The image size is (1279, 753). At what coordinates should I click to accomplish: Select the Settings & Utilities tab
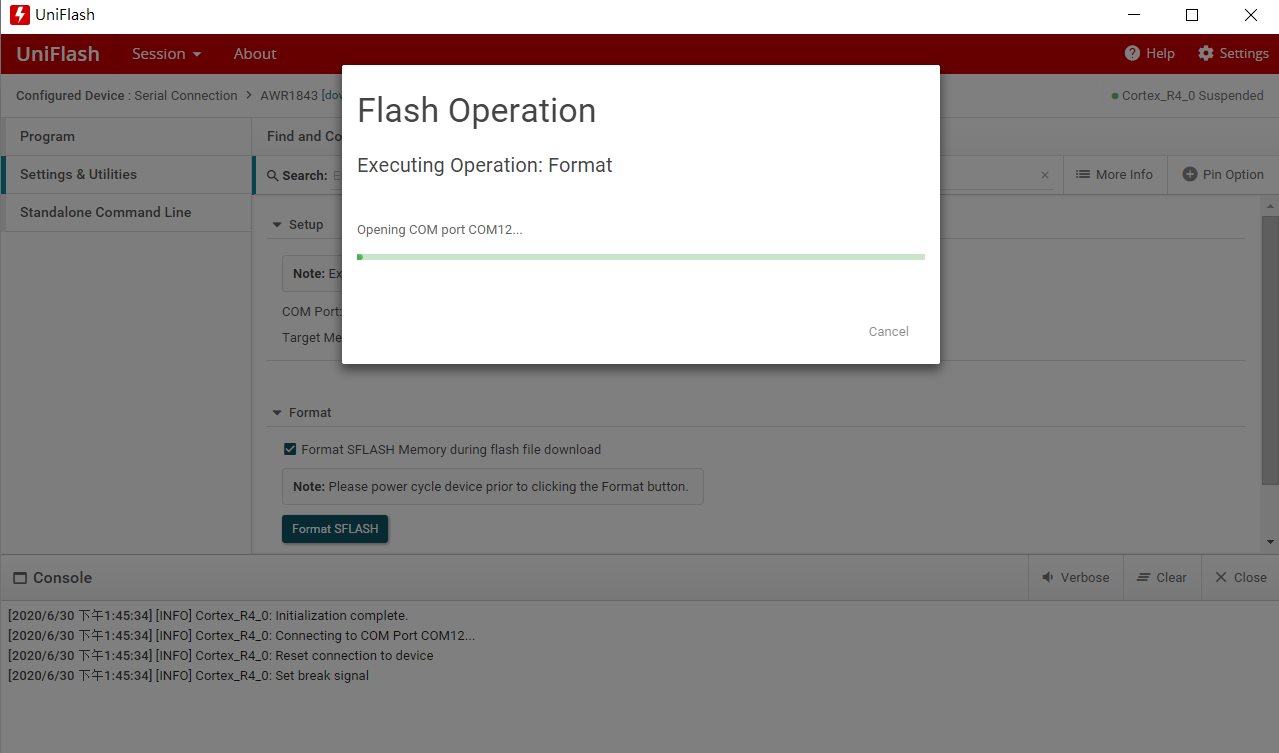coord(126,174)
